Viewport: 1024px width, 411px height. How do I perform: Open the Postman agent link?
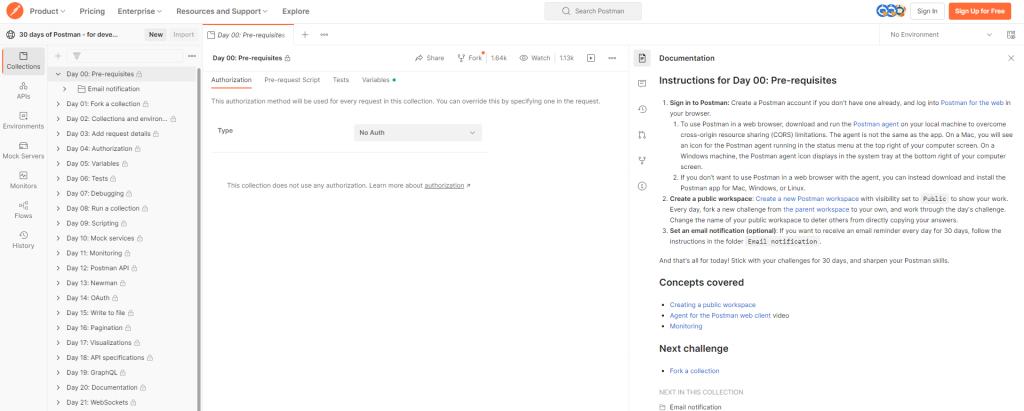[x=877, y=123]
